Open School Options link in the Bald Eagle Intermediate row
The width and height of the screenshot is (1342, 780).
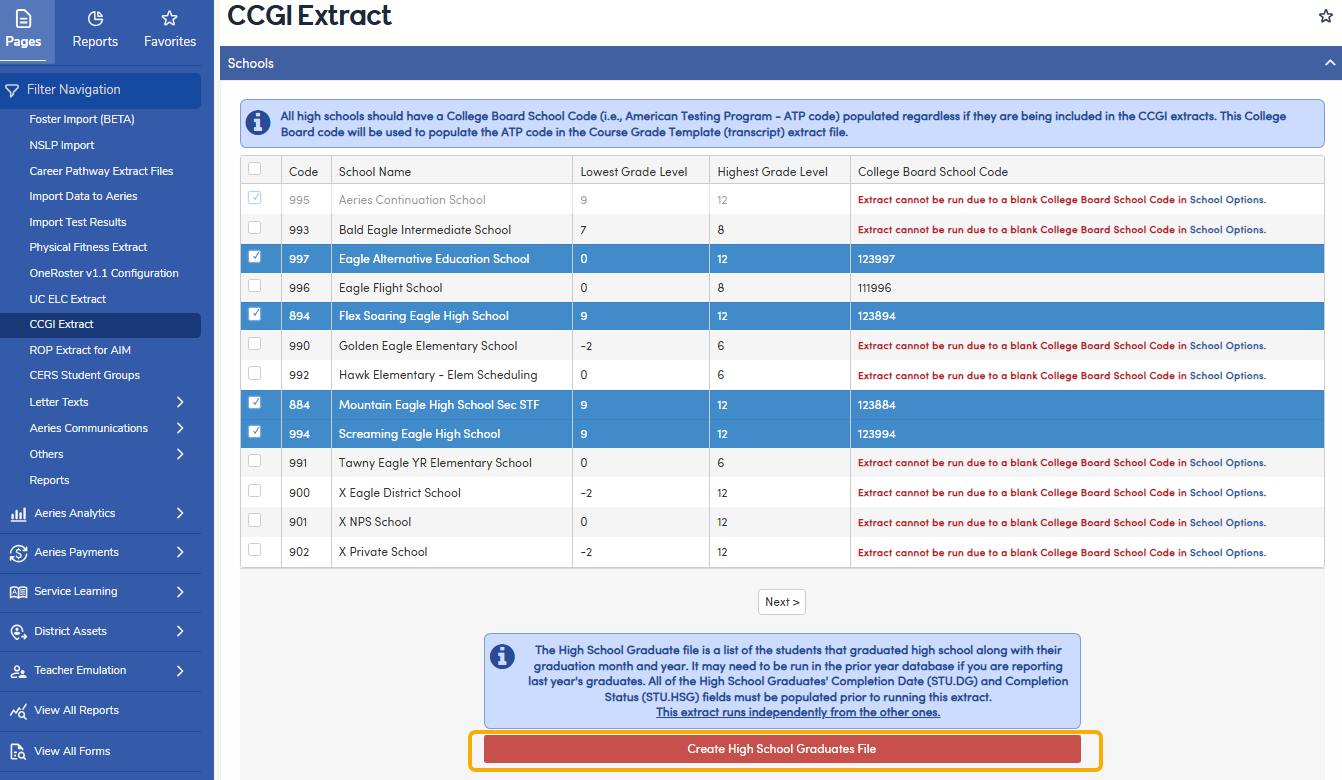click(x=1227, y=230)
